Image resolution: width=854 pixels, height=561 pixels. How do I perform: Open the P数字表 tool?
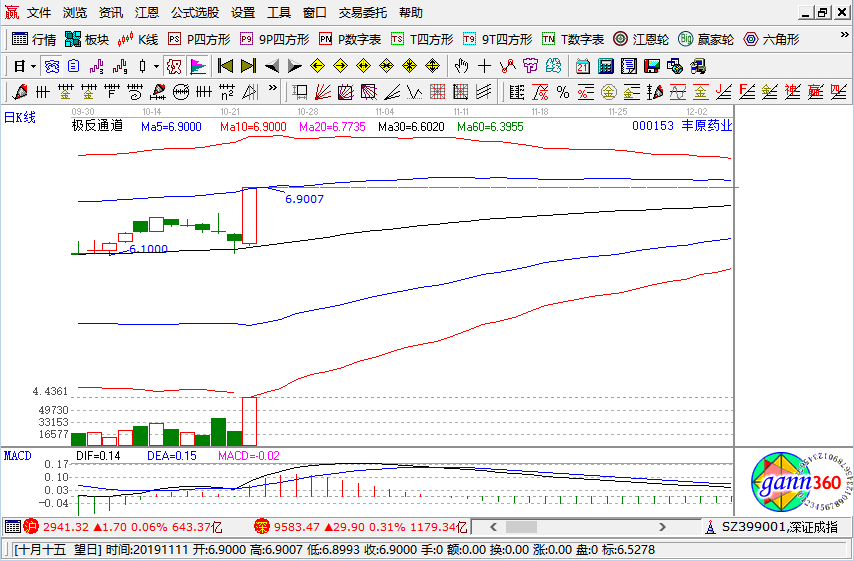[x=350, y=39]
